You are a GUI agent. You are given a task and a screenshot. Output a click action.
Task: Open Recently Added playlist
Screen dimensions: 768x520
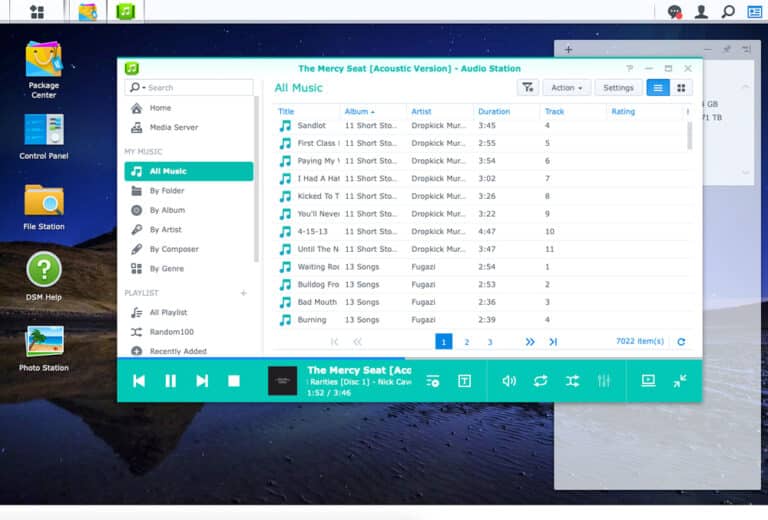(x=189, y=351)
